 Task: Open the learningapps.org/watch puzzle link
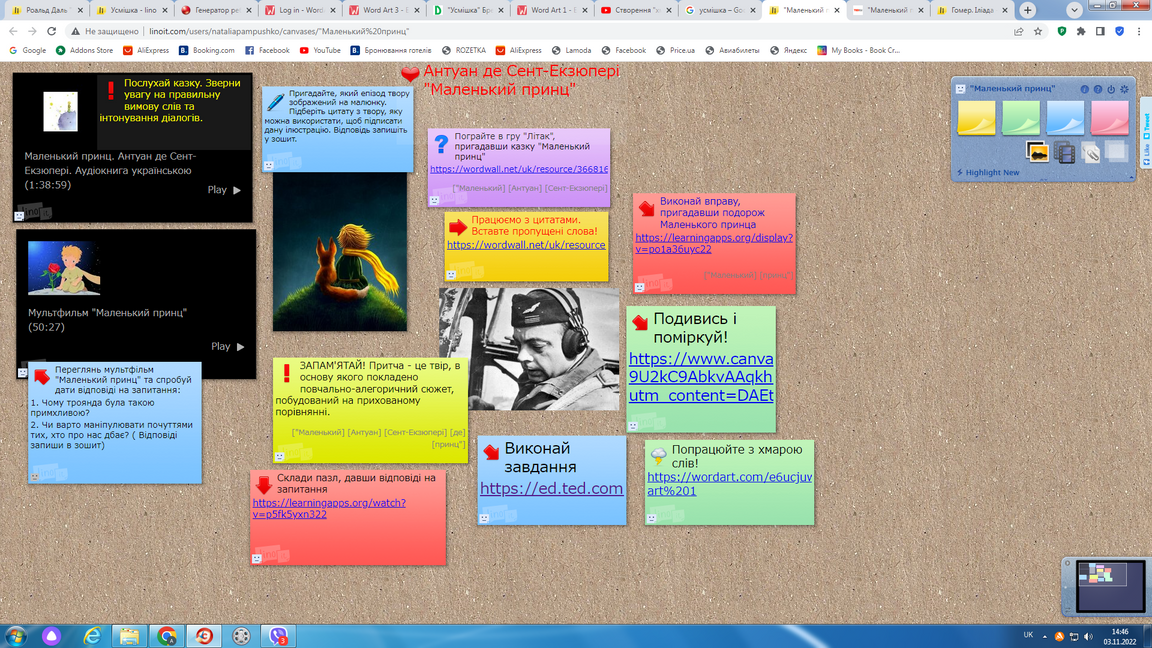329,509
